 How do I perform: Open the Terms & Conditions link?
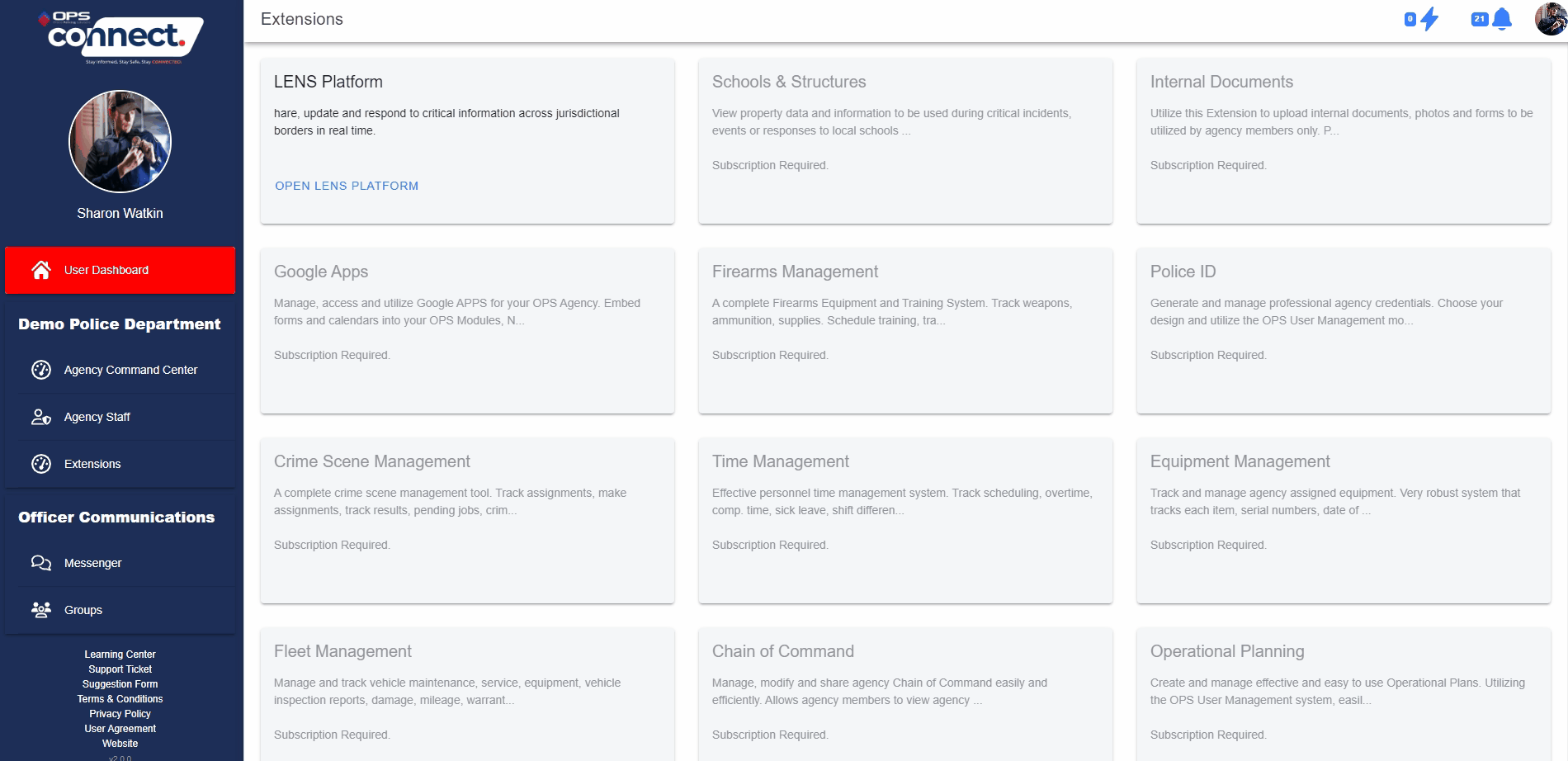[120, 699]
